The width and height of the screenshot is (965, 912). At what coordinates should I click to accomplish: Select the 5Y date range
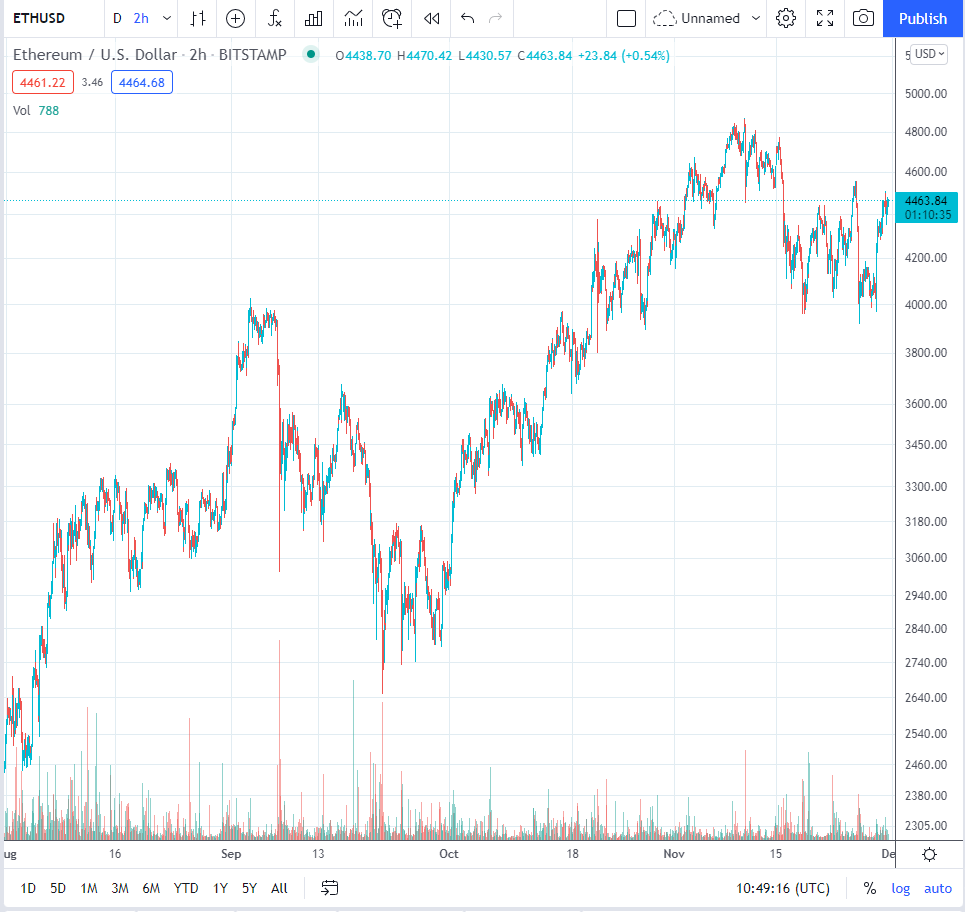(x=249, y=888)
